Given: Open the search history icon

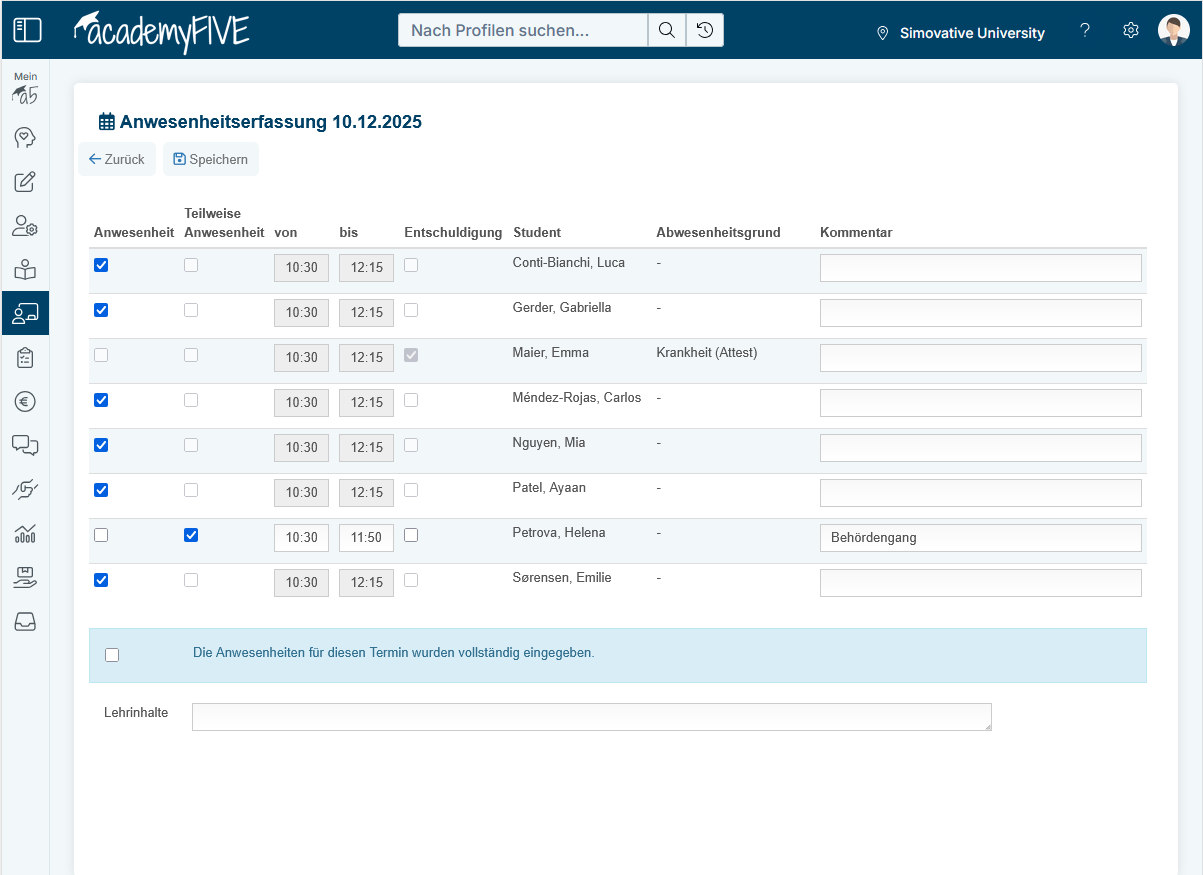Looking at the screenshot, I should tap(705, 30).
